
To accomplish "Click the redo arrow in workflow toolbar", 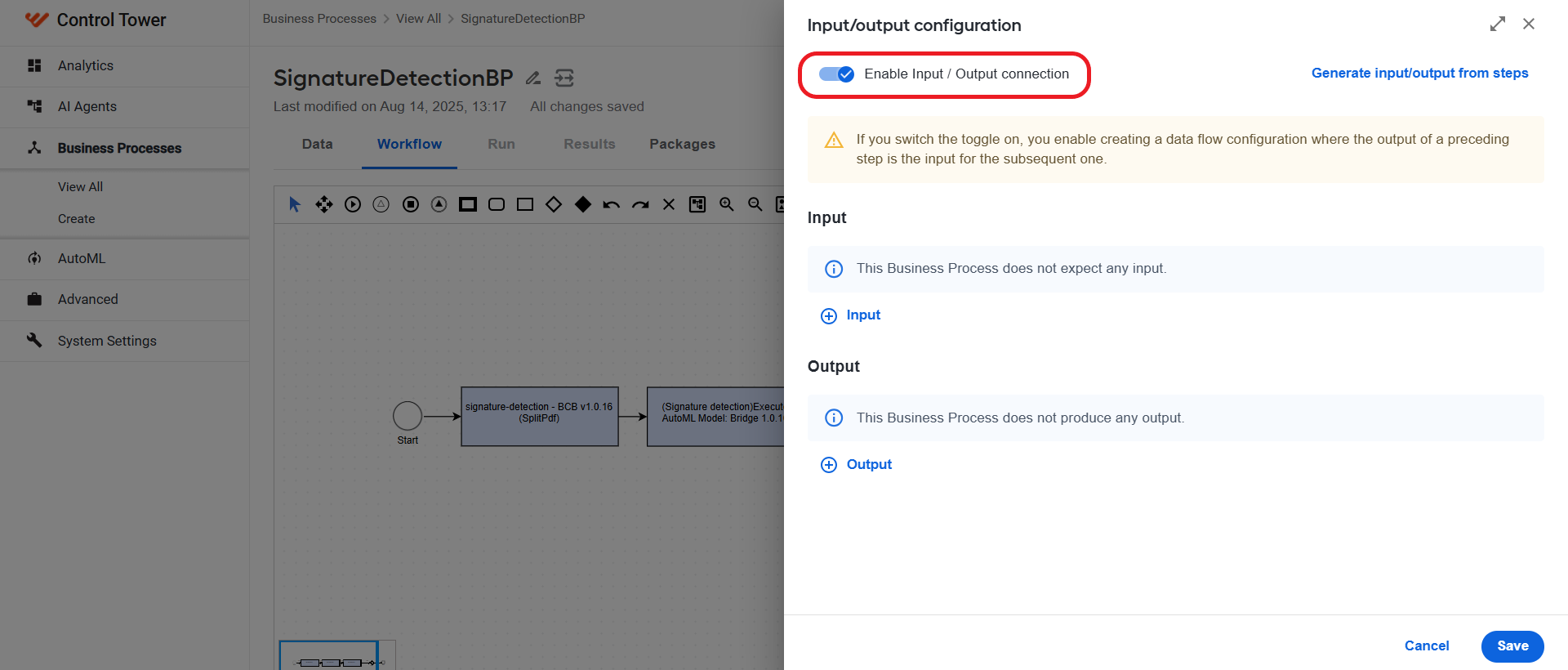I will coord(640,204).
